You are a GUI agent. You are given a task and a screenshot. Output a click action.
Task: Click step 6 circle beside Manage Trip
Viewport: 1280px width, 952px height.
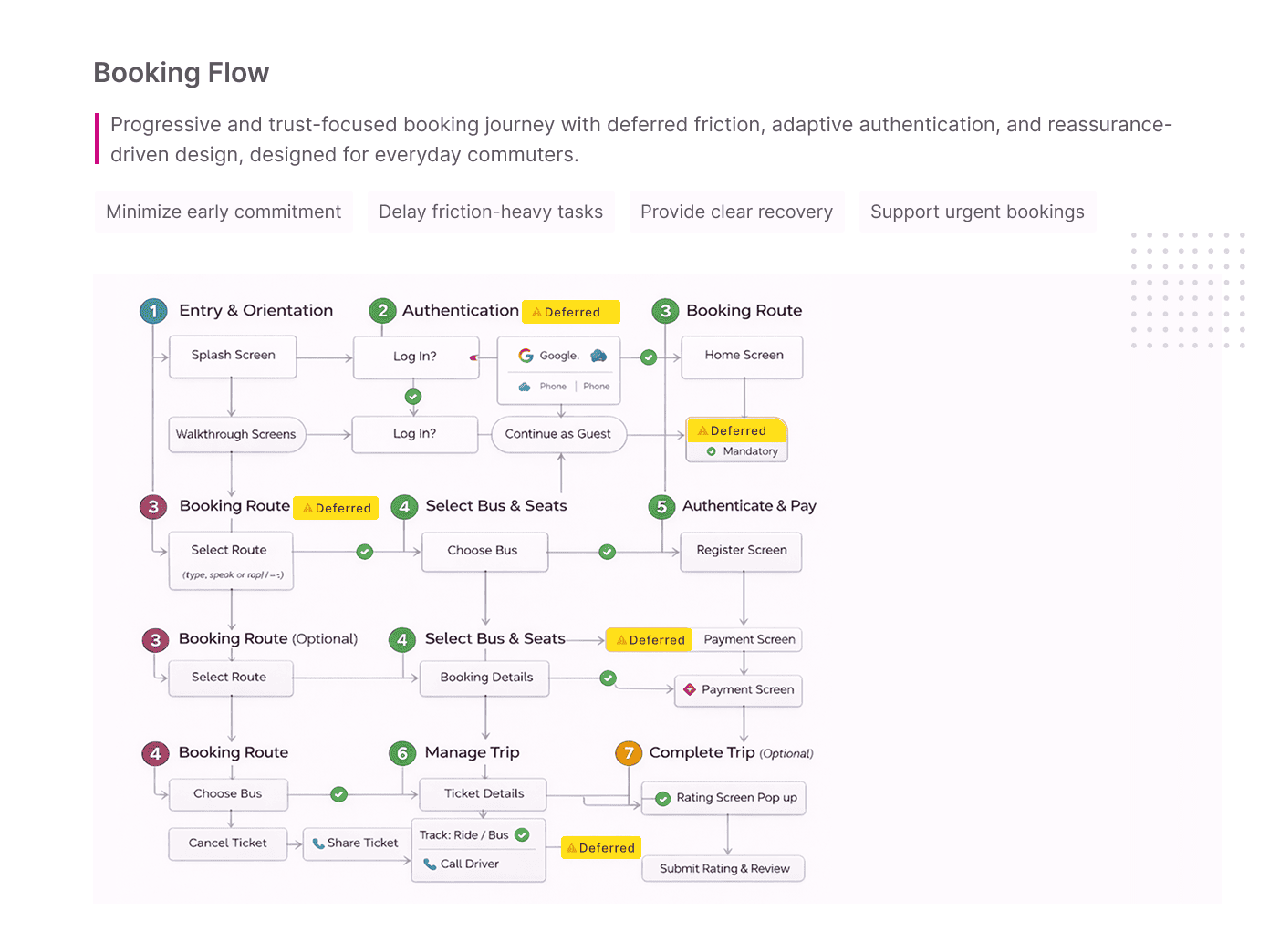click(x=402, y=753)
